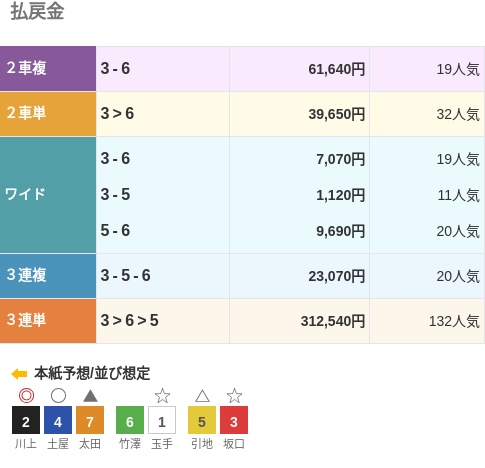Click the teal ワイド row header
Screen dimensions: 485x468
point(48,195)
